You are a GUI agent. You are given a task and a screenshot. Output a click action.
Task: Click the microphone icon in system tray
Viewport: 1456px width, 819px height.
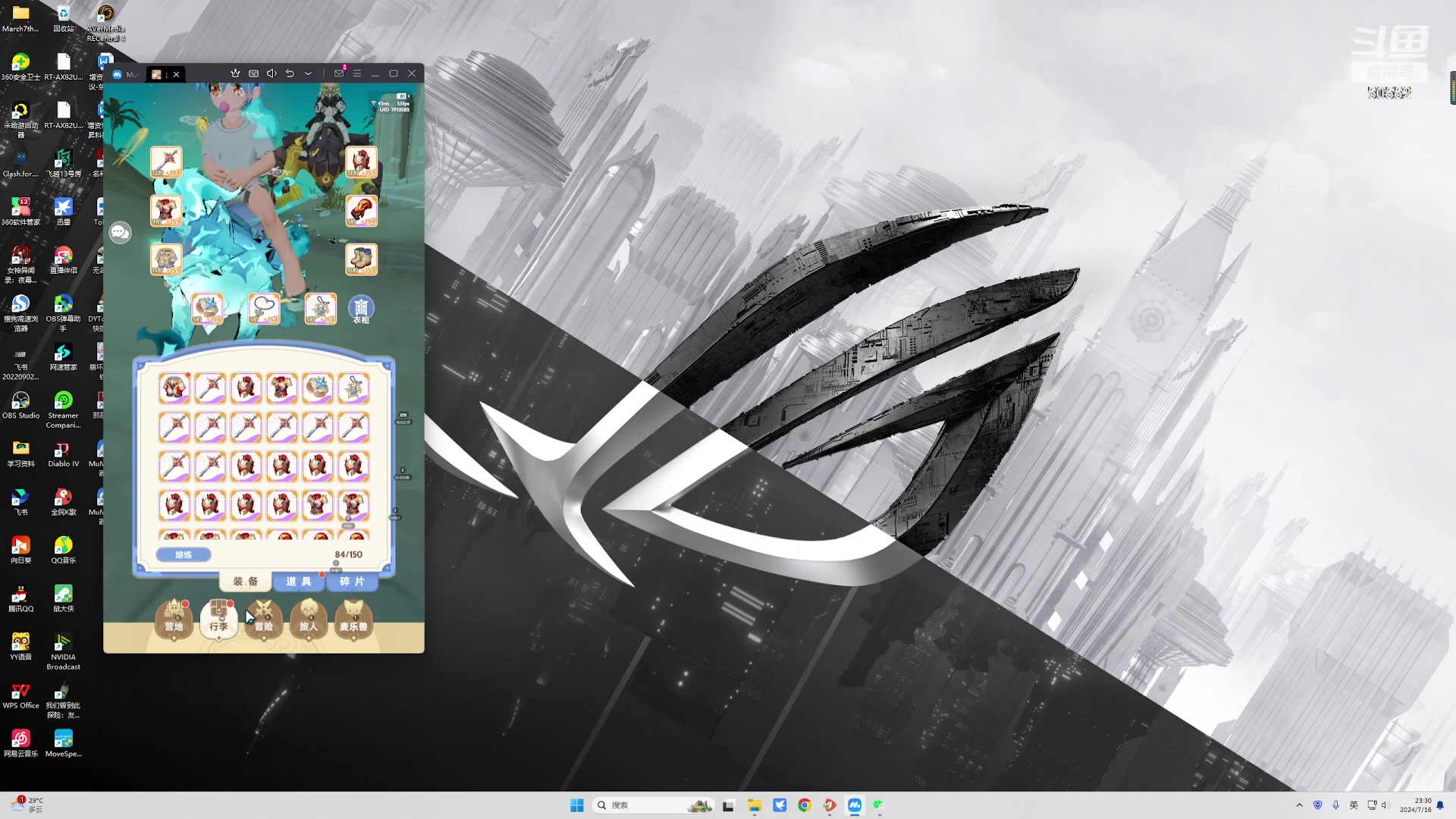[x=1335, y=805]
